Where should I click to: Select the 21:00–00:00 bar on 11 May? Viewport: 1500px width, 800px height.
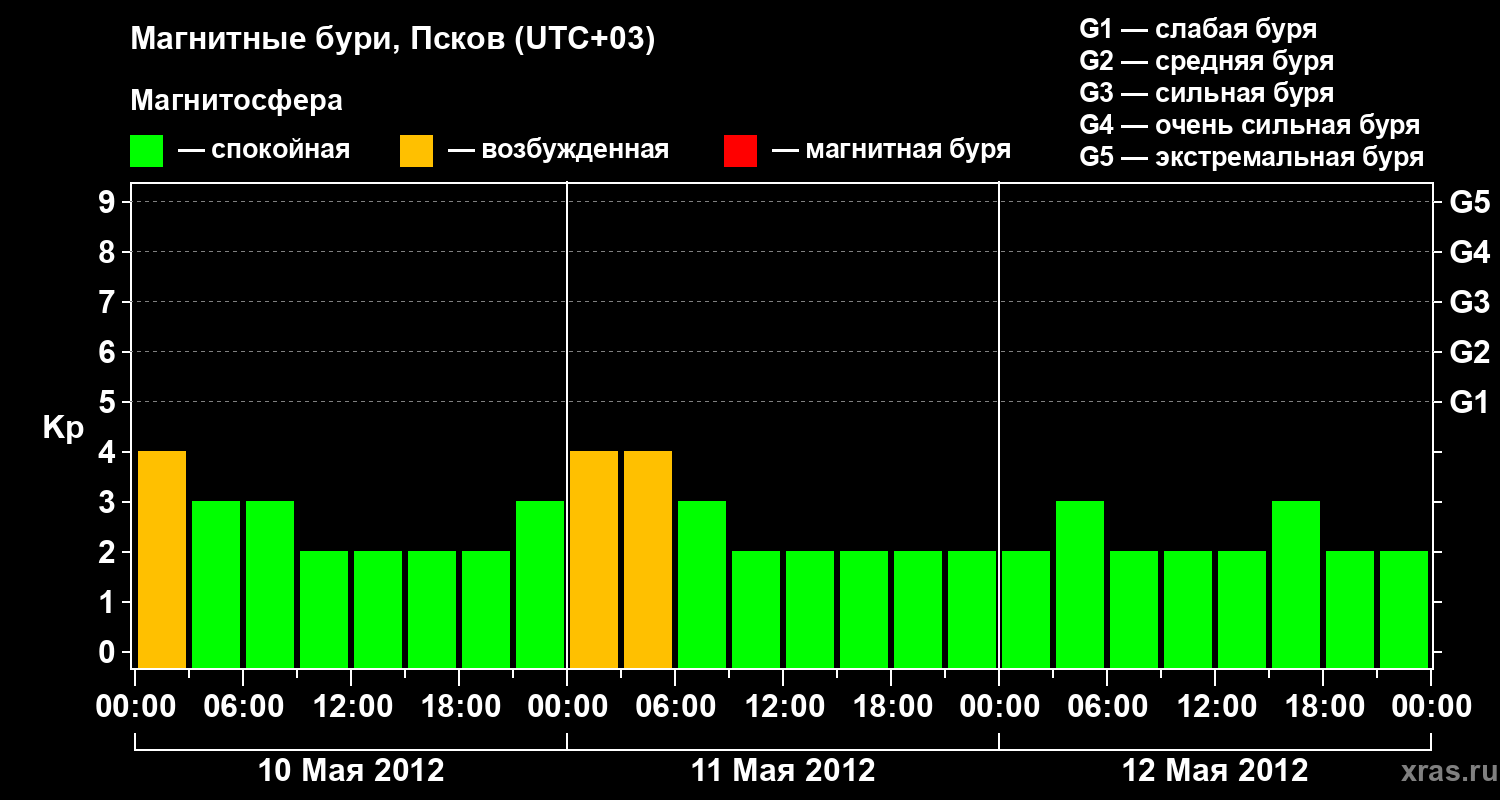point(972,609)
